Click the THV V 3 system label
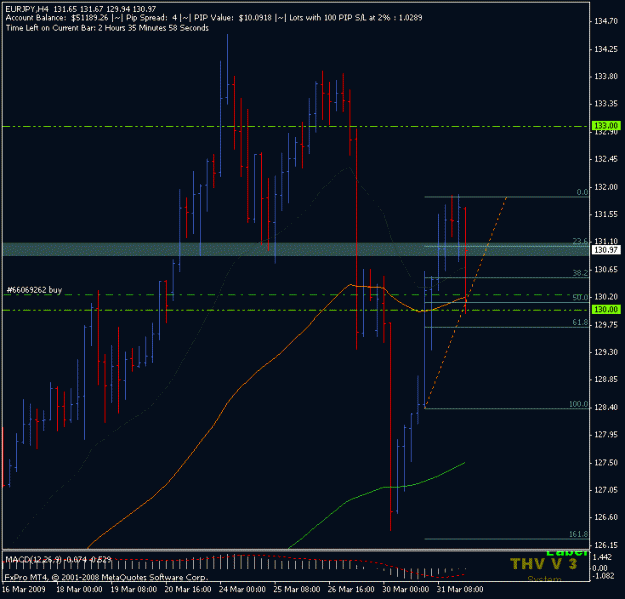Image resolution: width=625 pixels, height=599 pixels. (543, 564)
